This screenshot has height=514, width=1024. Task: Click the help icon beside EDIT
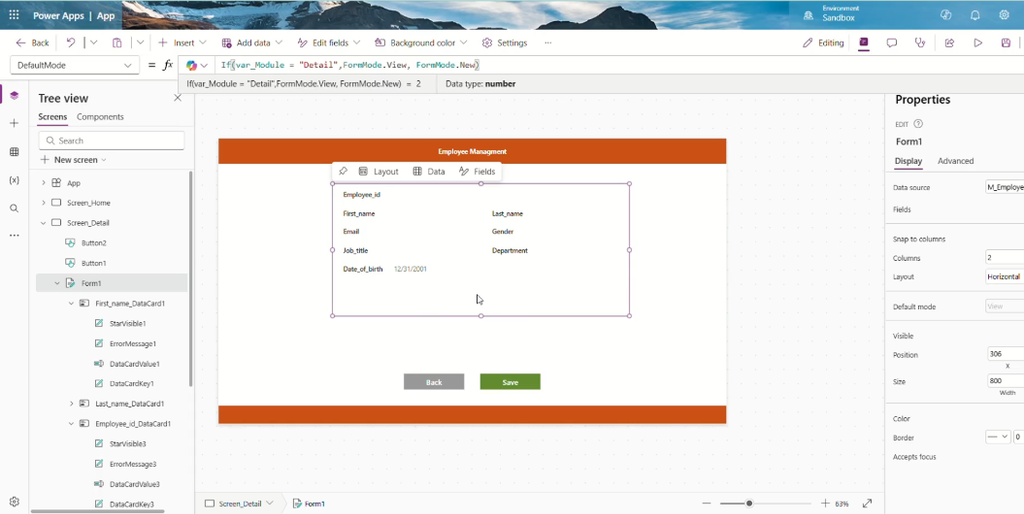pyautogui.click(x=918, y=124)
